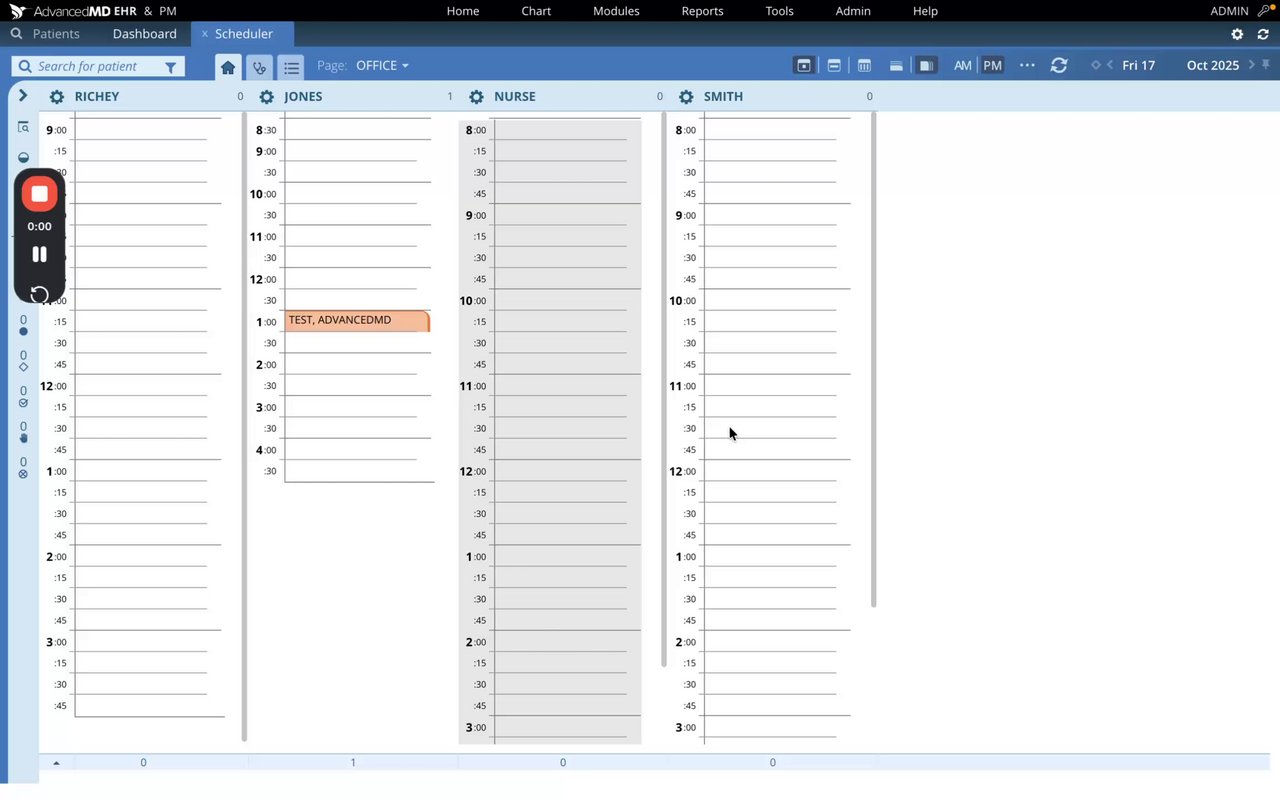This screenshot has width=1280, height=800.
Task: Open the Fri 17 date picker
Action: (1138, 66)
